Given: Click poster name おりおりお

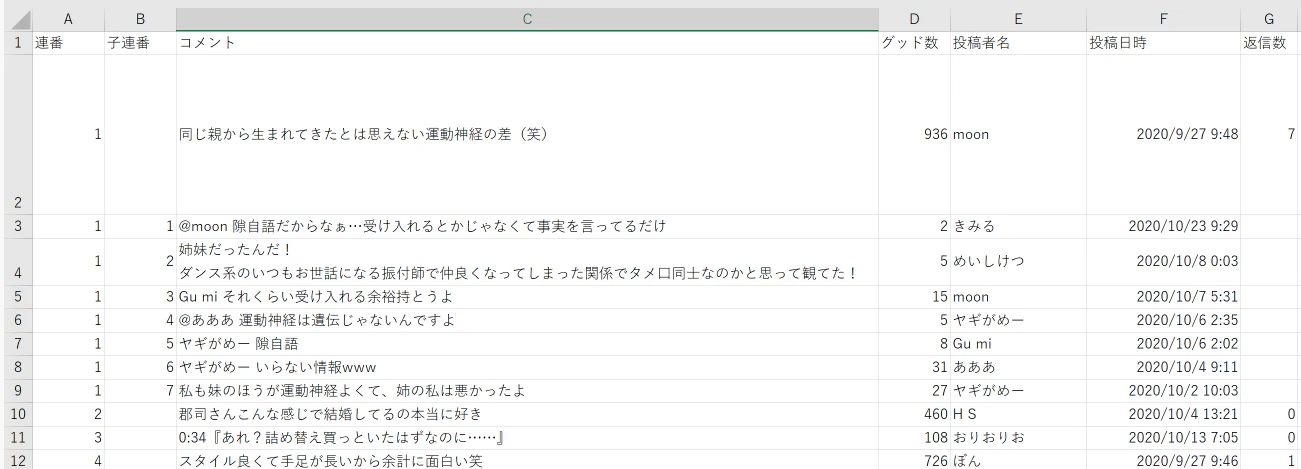Looking at the screenshot, I should [x=1018, y=438].
